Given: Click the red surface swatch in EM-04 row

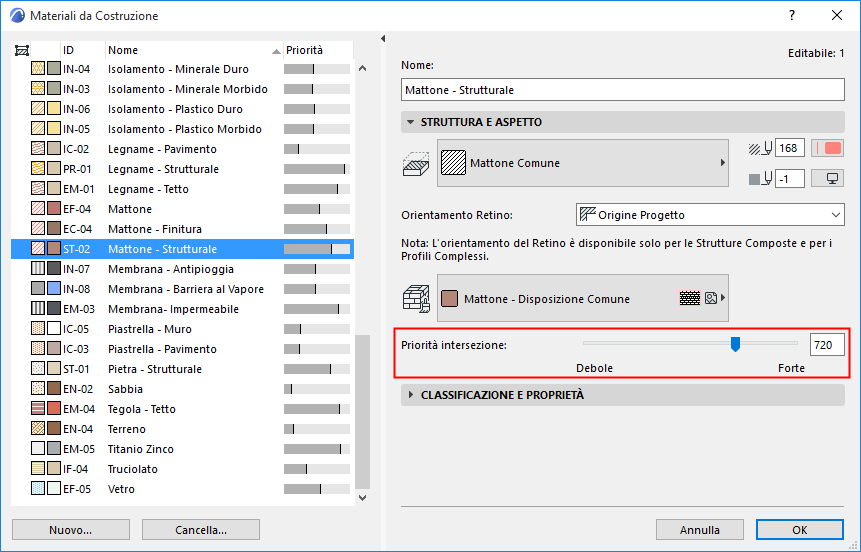Looking at the screenshot, I should coord(54,409).
